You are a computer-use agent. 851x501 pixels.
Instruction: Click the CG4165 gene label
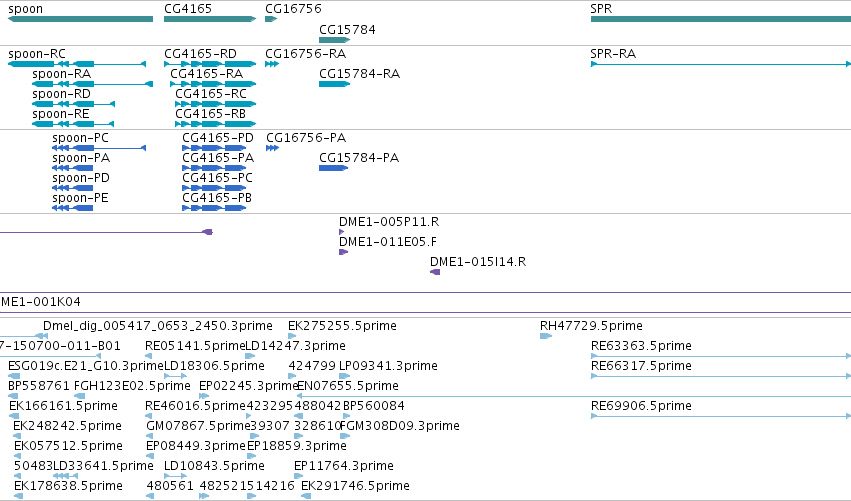(188, 9)
